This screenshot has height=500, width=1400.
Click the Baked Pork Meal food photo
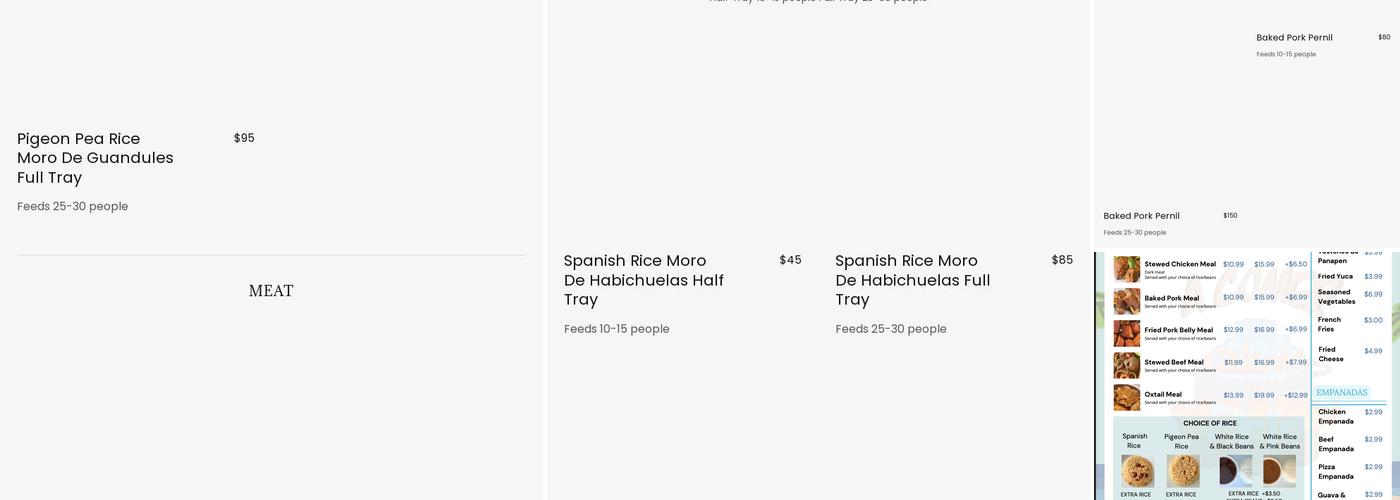coord(1127,301)
